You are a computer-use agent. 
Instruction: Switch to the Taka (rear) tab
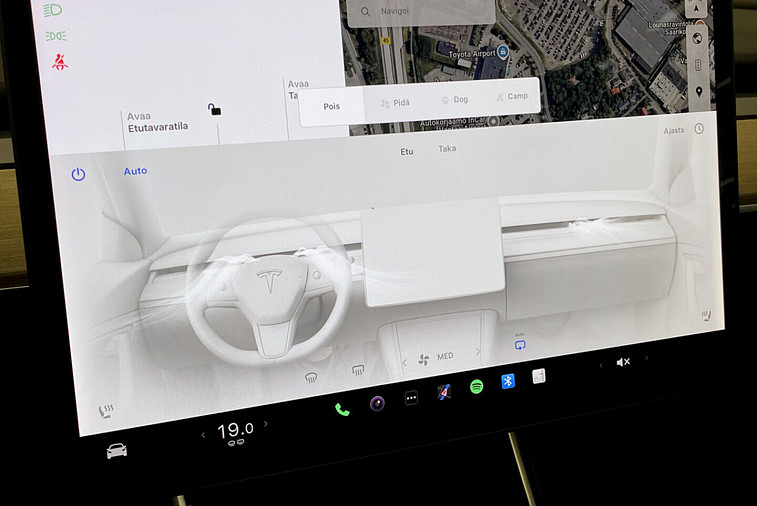coord(447,149)
